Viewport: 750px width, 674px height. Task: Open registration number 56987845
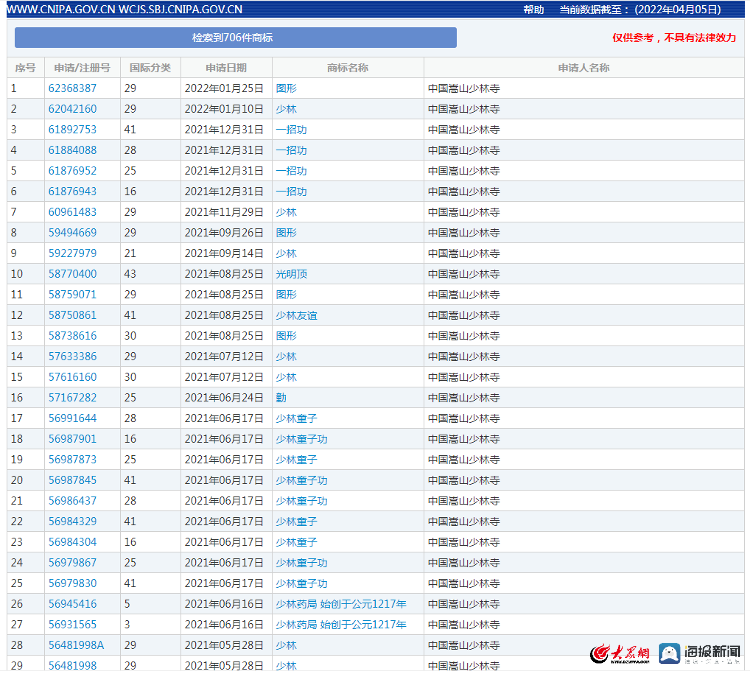pos(72,480)
